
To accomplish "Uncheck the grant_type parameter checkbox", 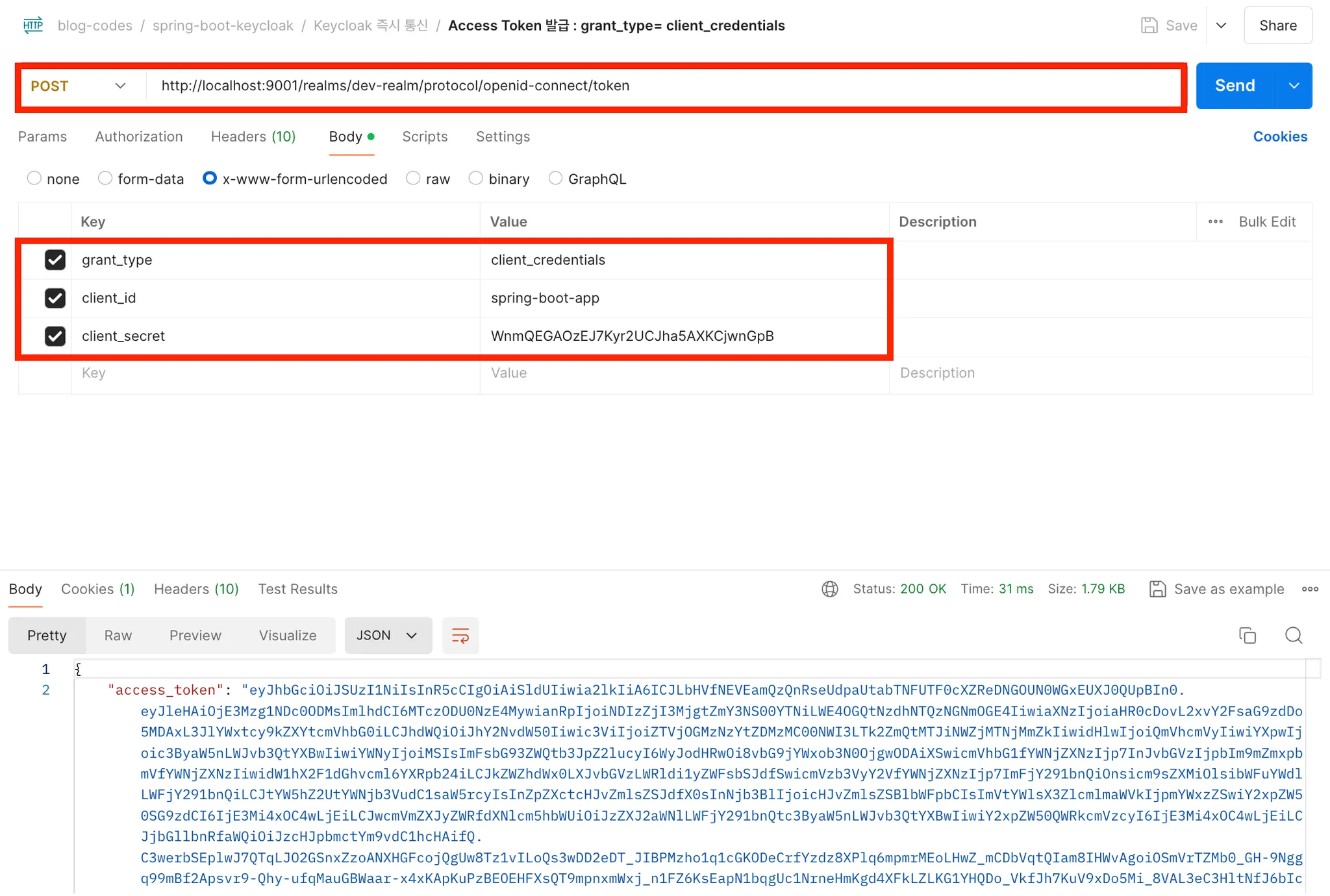I will pyautogui.click(x=55, y=260).
